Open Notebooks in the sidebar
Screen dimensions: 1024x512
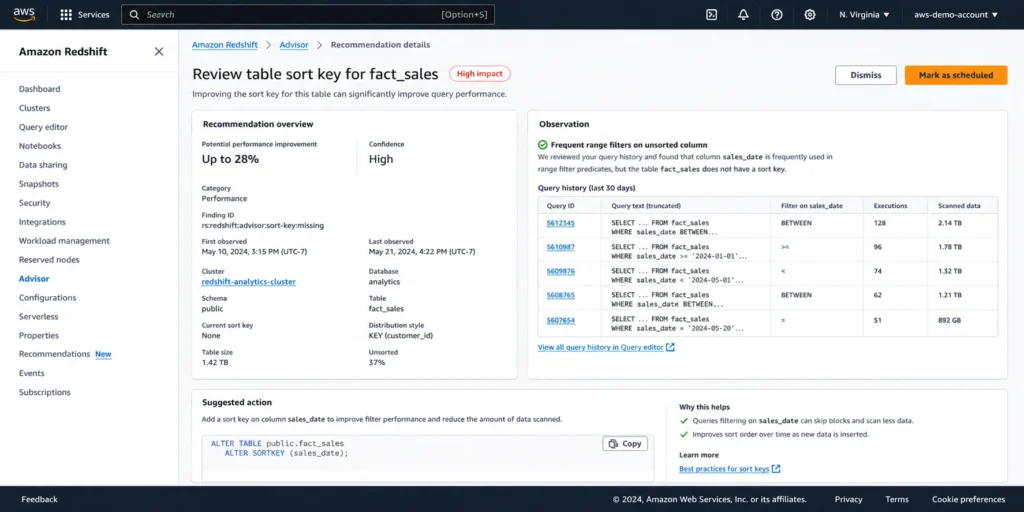(40, 146)
